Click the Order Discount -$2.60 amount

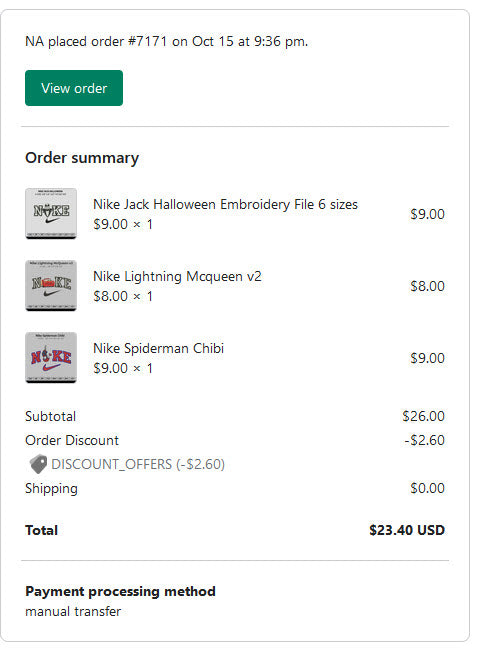pos(424,440)
